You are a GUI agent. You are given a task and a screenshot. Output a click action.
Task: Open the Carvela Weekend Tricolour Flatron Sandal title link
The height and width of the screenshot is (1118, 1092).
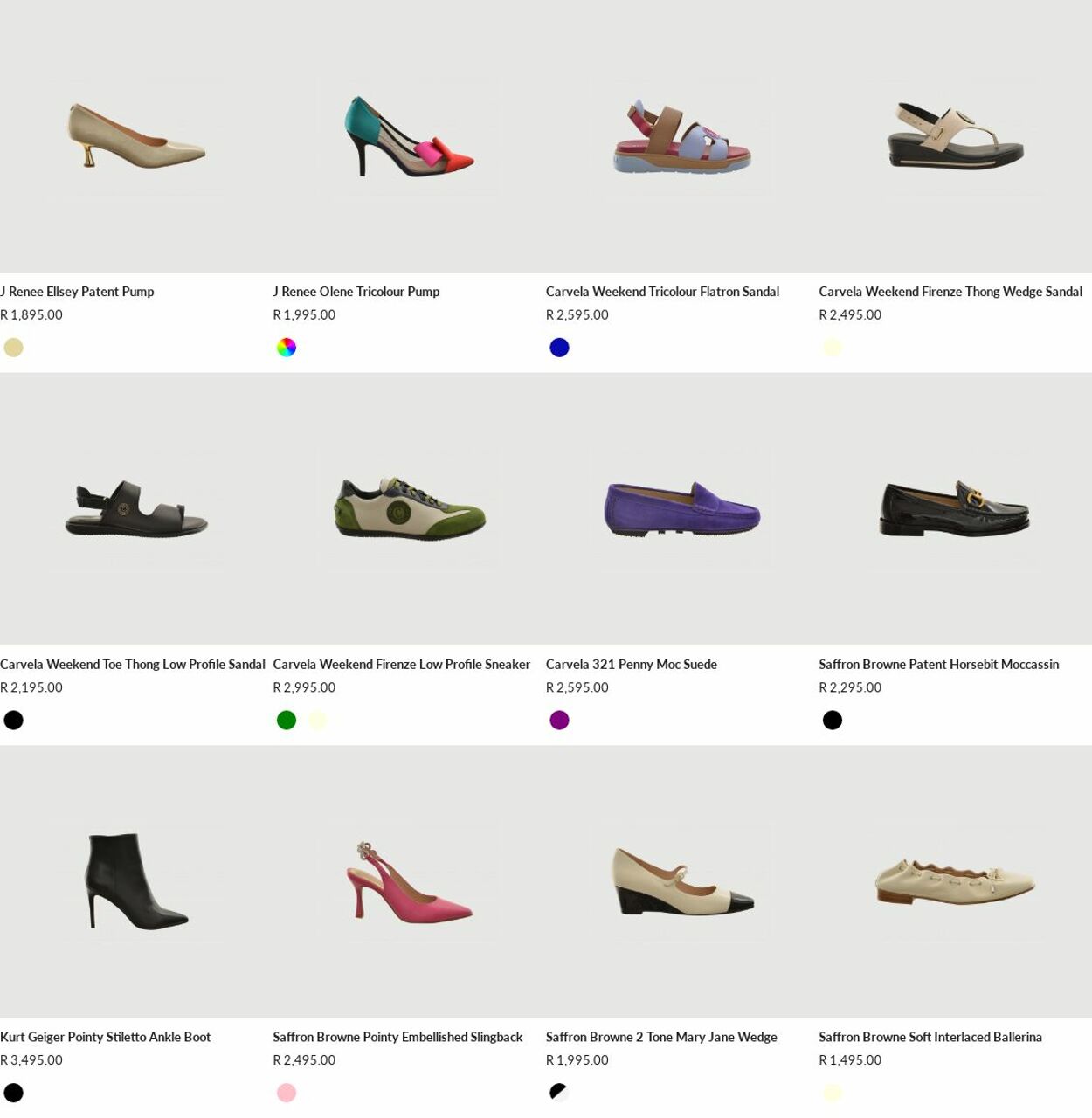662,292
